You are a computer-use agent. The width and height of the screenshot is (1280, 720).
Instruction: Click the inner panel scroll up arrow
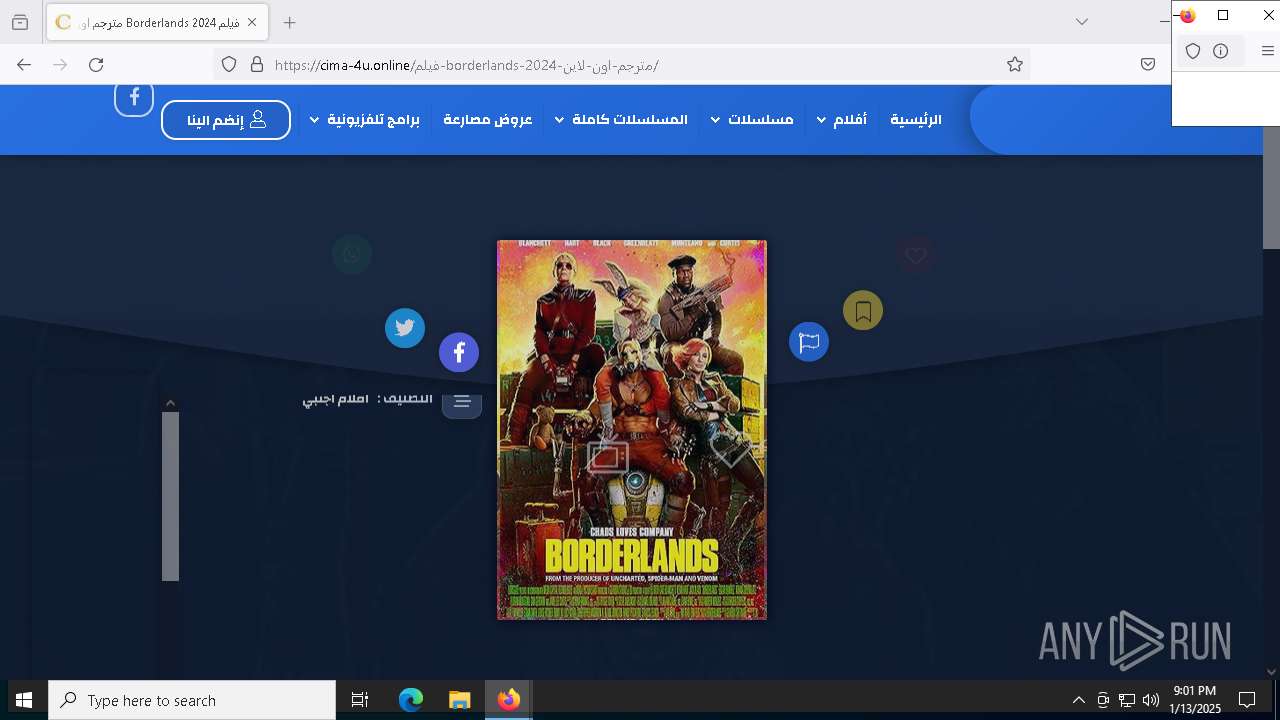[170, 403]
